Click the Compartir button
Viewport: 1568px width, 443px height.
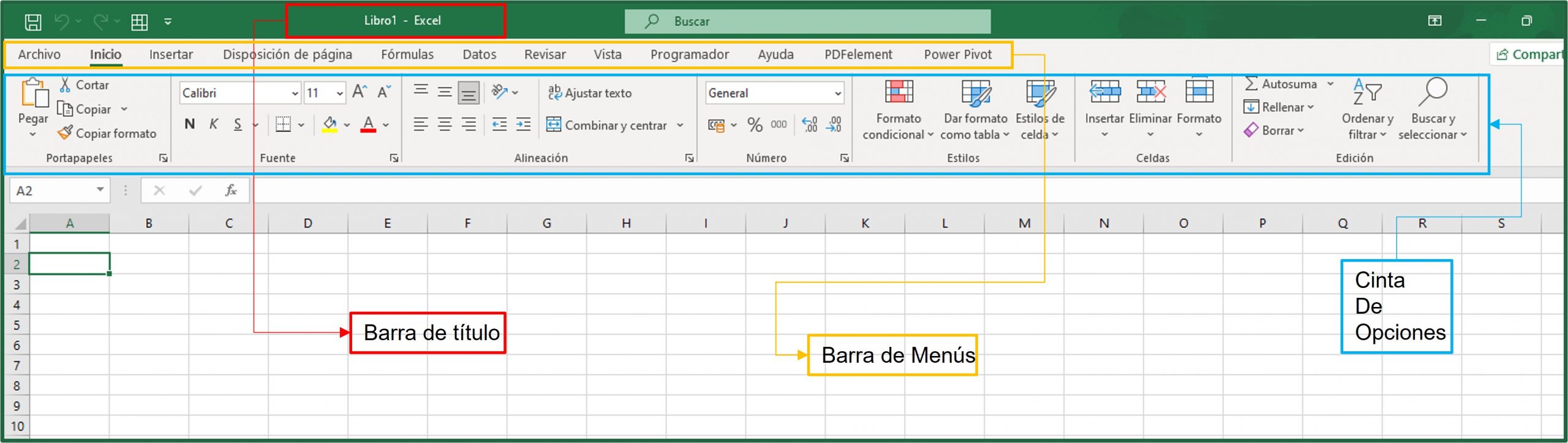tap(1529, 55)
